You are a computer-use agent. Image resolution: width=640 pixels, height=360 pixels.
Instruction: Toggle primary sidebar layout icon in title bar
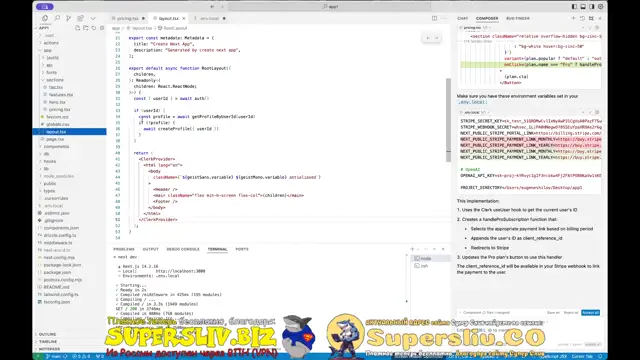pos(574,7)
